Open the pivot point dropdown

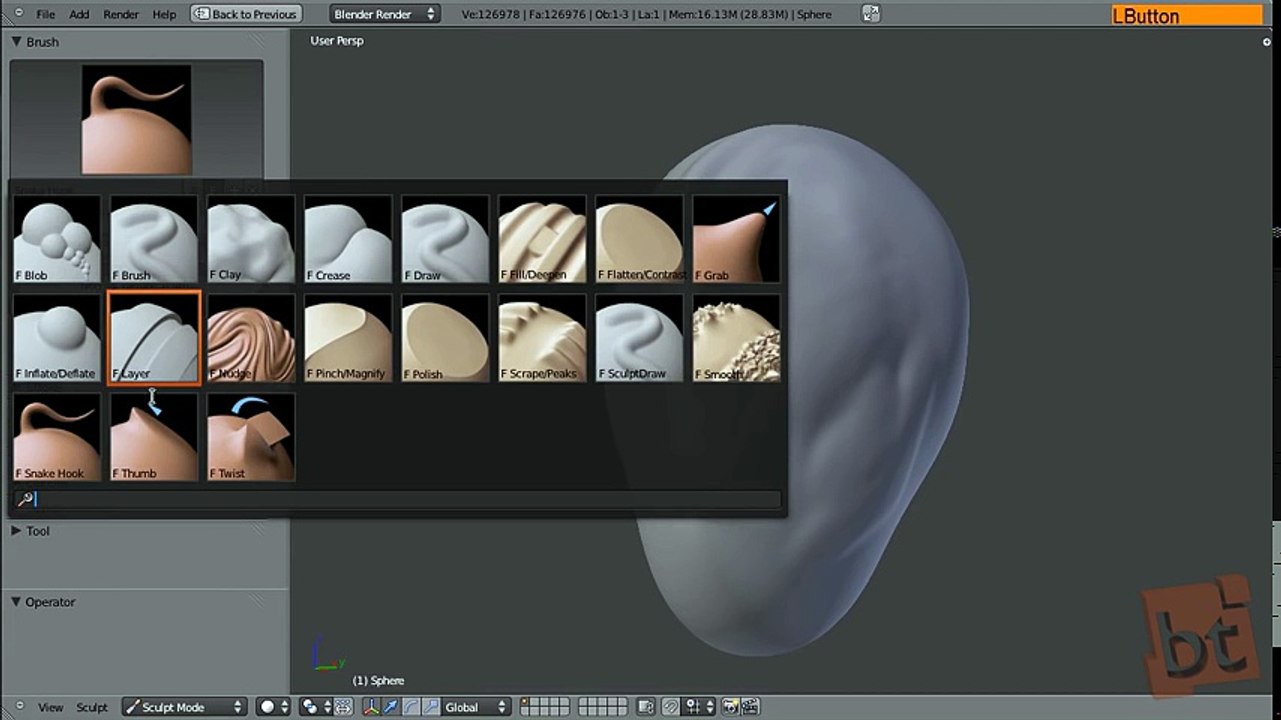(317, 707)
